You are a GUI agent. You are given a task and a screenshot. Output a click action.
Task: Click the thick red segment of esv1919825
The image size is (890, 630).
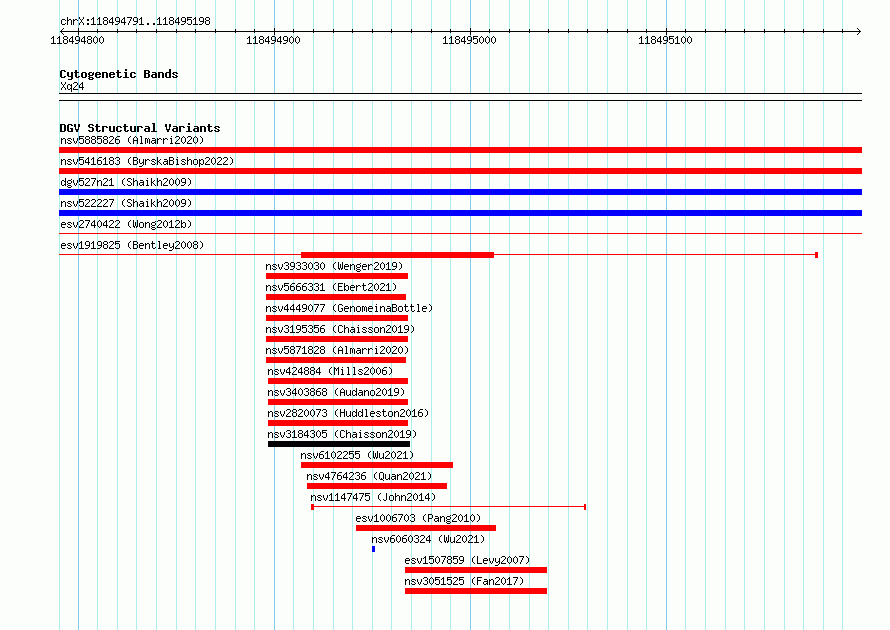[x=397, y=255]
